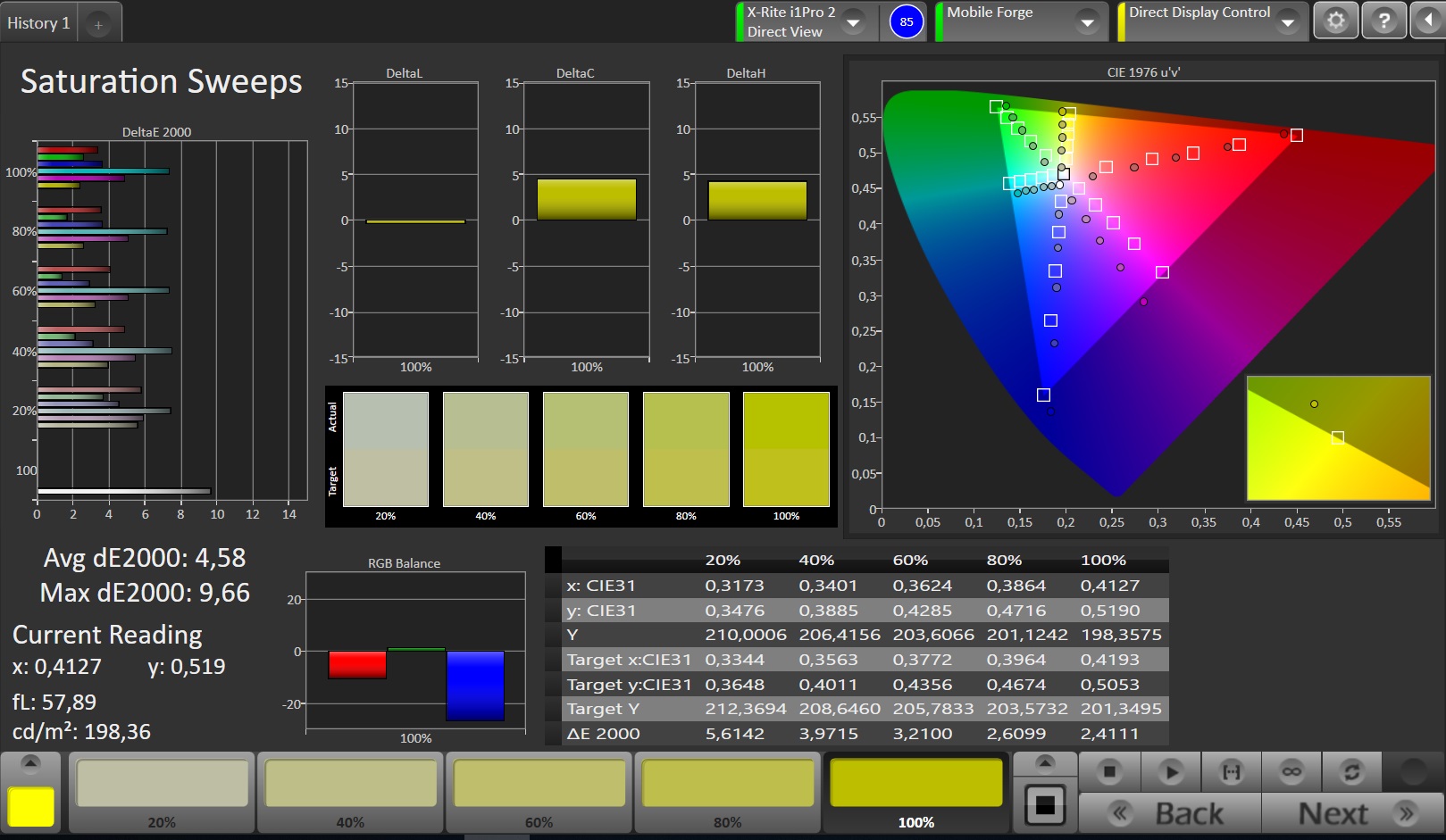This screenshot has width=1446, height=840.
Task: Click the left-arrow collapse panel icon
Action: [1428, 21]
